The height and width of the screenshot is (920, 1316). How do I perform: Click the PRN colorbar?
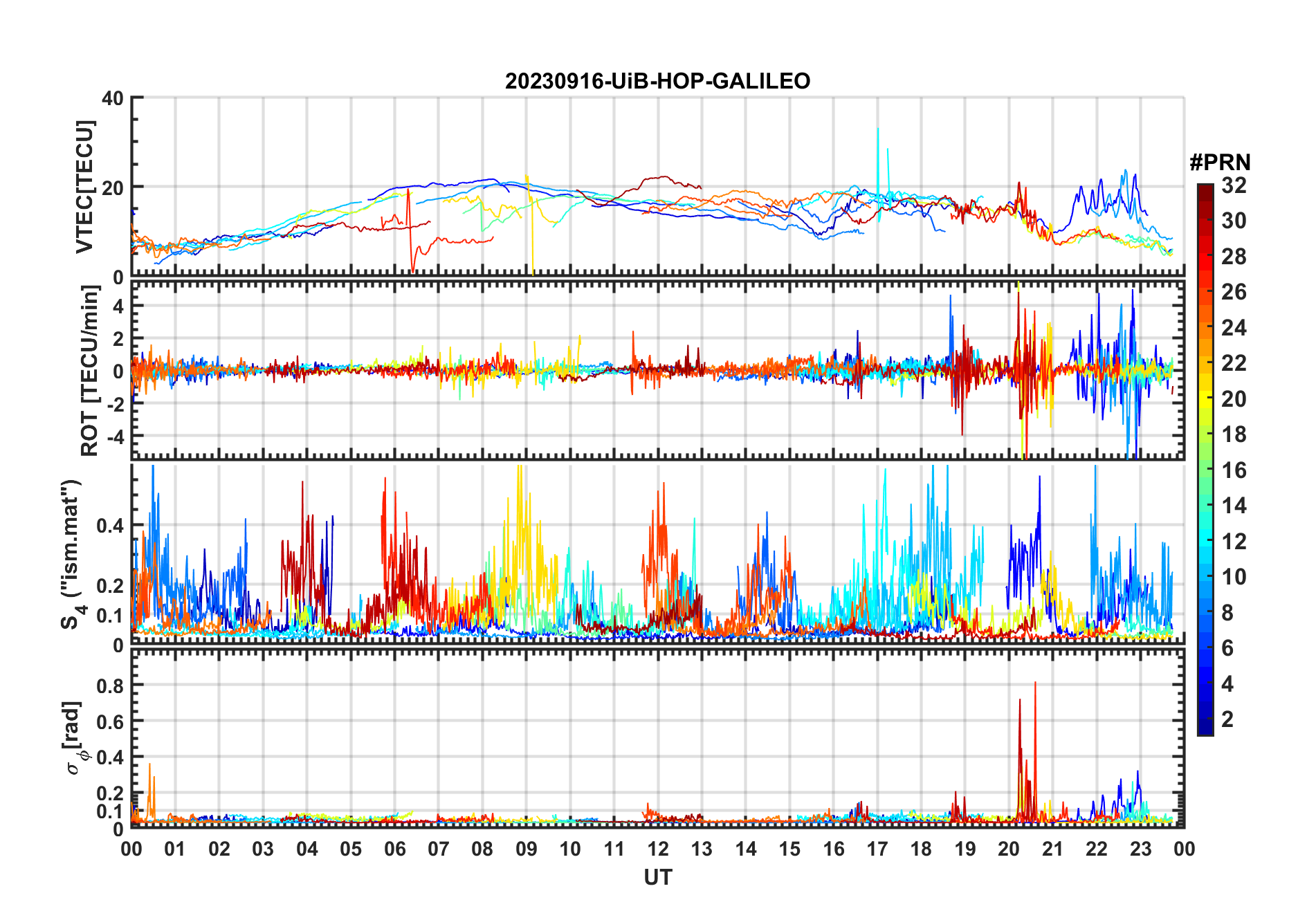(x=1205, y=459)
